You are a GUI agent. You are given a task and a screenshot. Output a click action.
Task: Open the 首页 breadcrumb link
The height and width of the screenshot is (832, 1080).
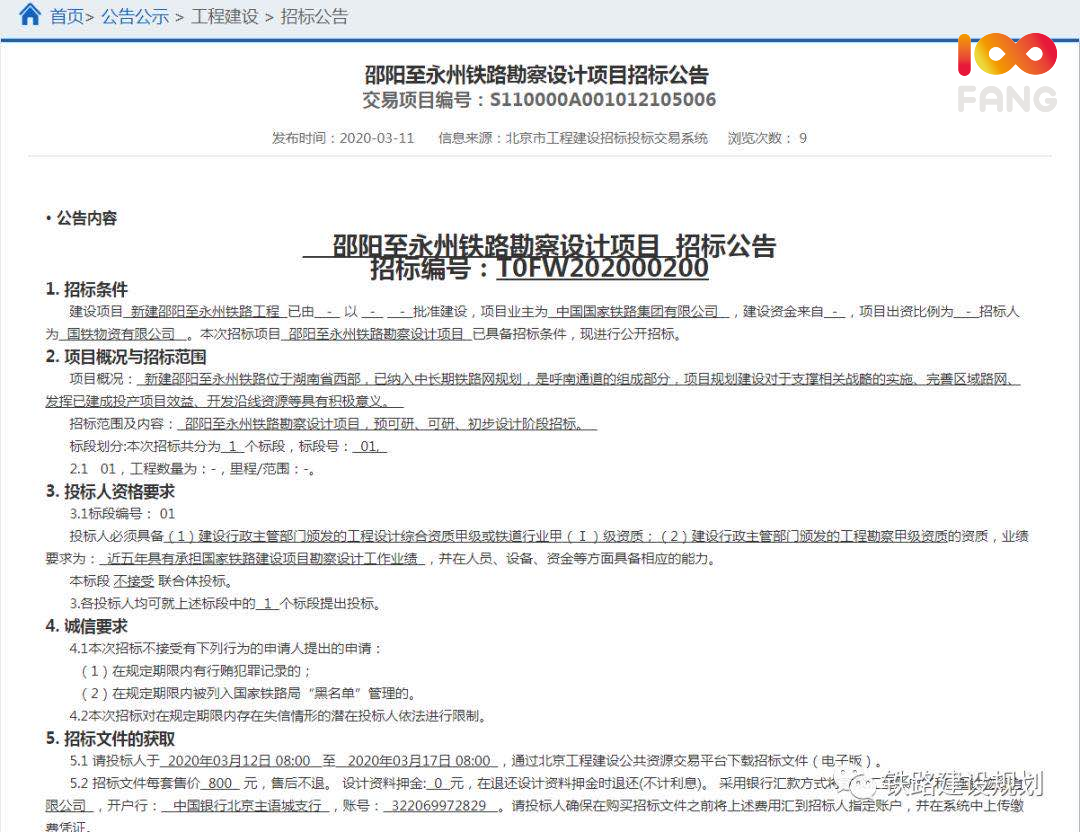(67, 17)
